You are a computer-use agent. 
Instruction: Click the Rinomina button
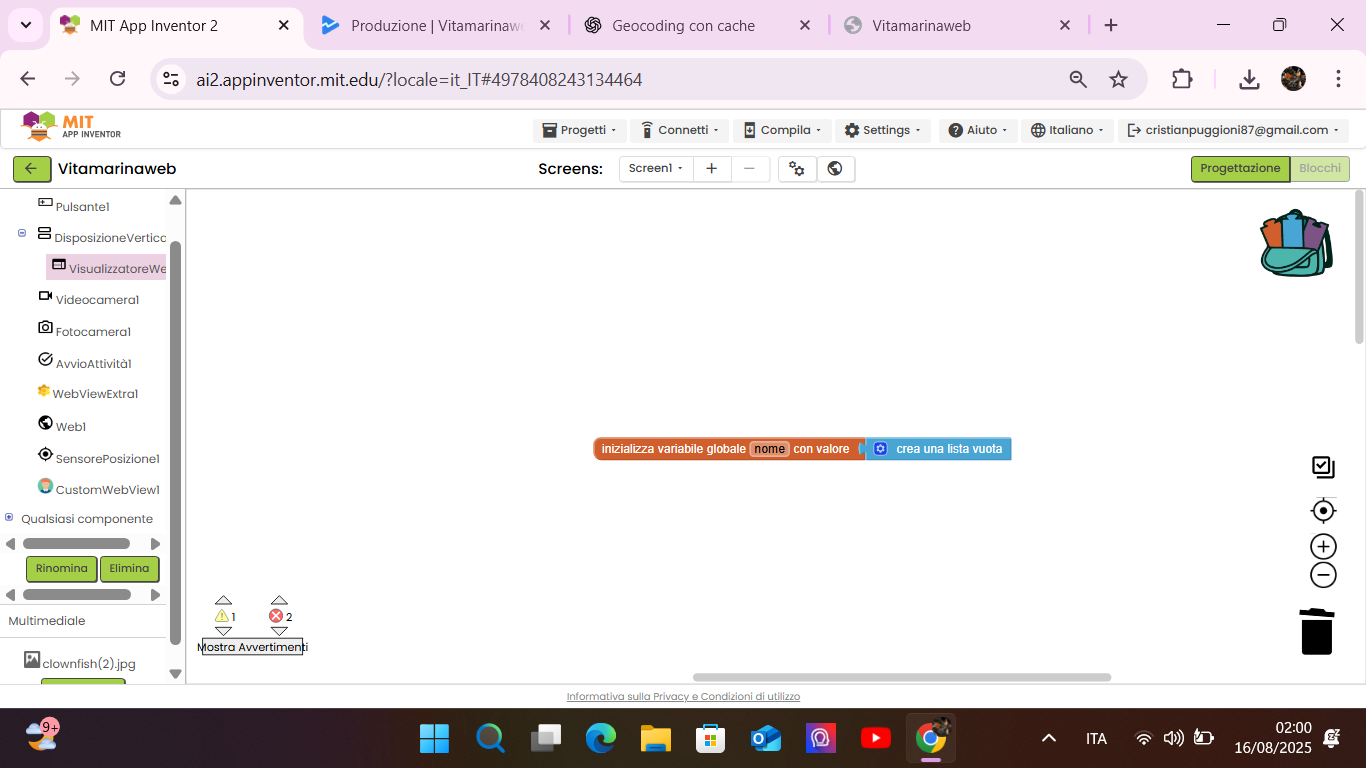(62, 569)
